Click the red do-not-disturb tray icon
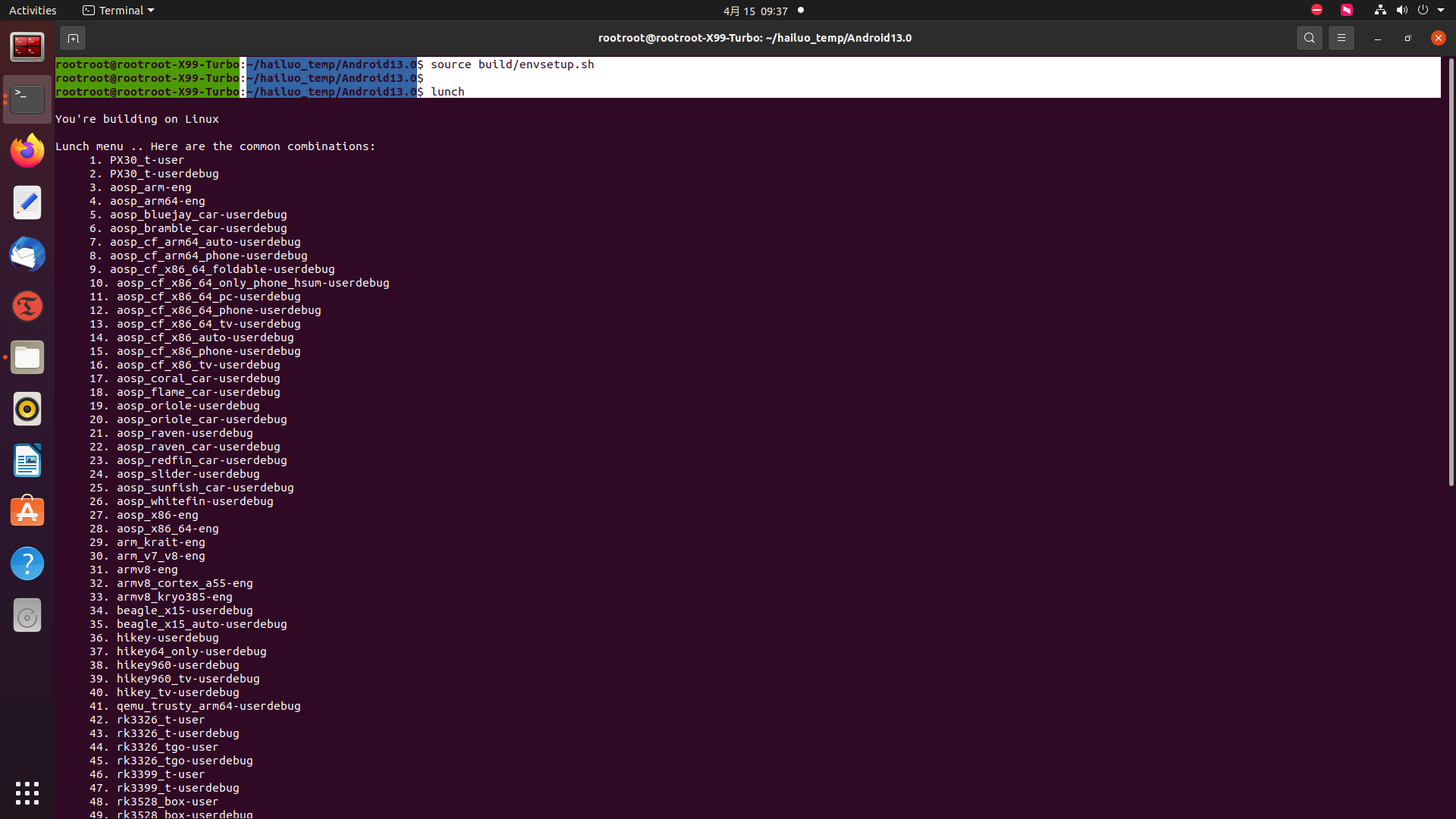Screen dimensions: 1456x819 (1316, 11)
